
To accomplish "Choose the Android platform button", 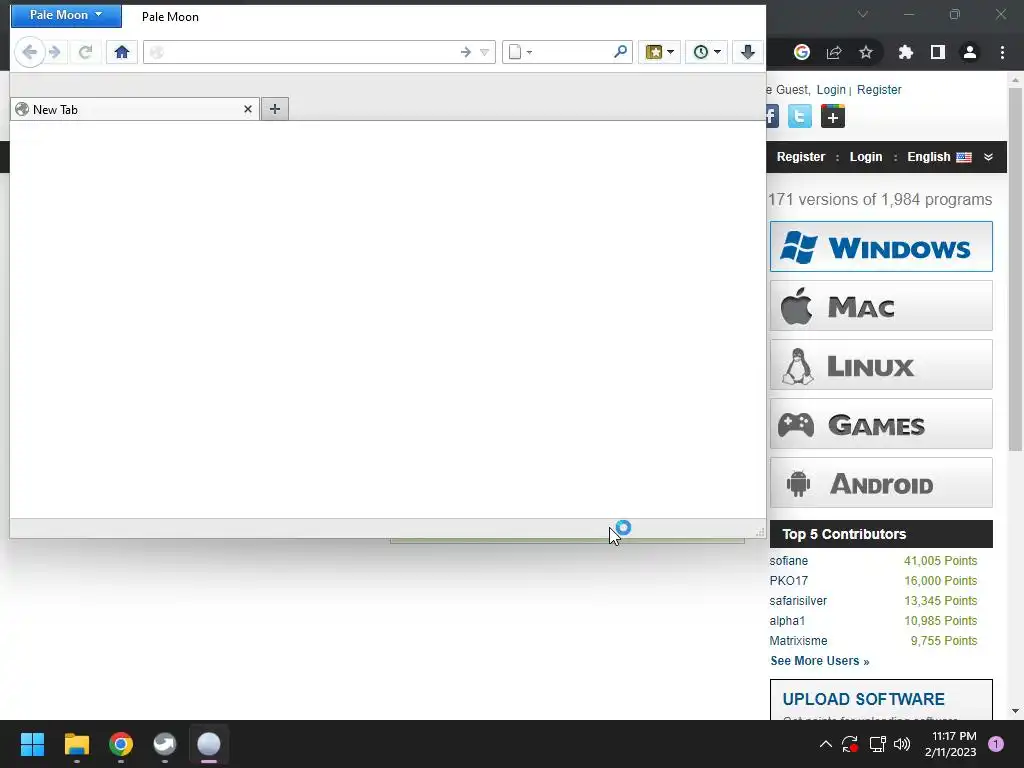I will pos(881,483).
